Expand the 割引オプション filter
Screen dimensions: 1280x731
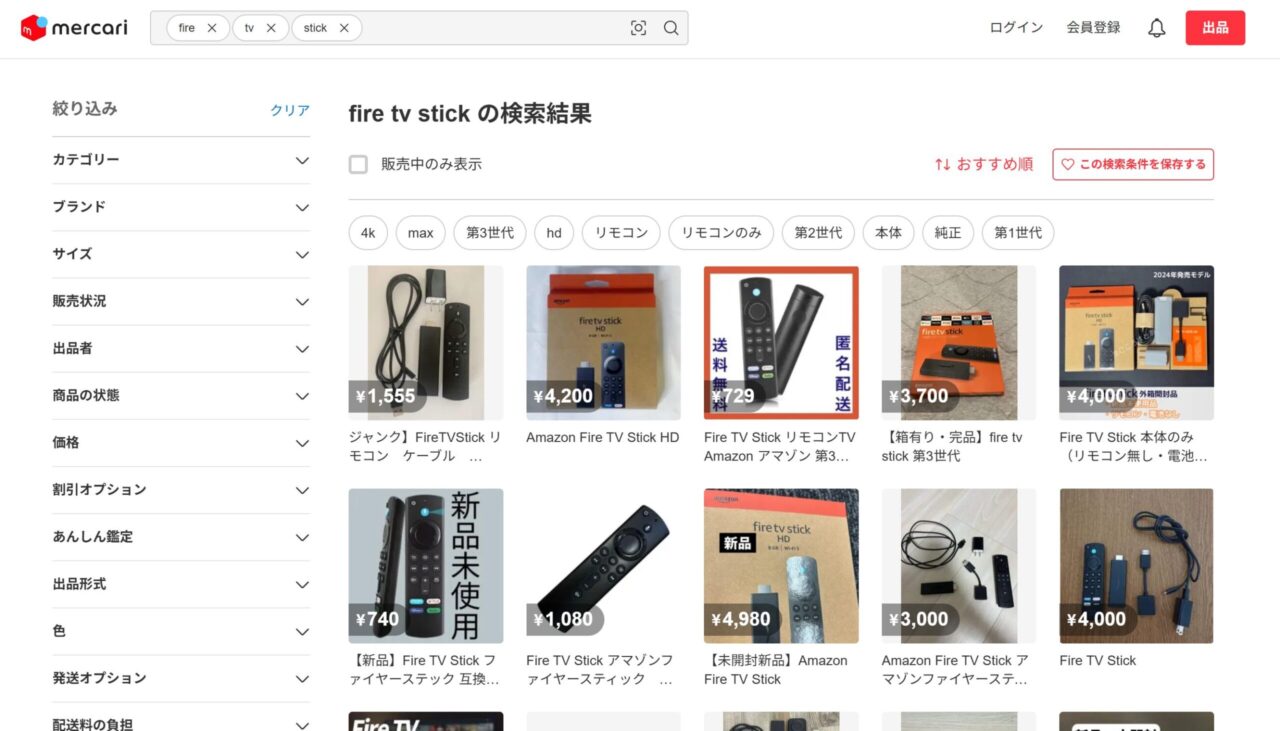181,490
